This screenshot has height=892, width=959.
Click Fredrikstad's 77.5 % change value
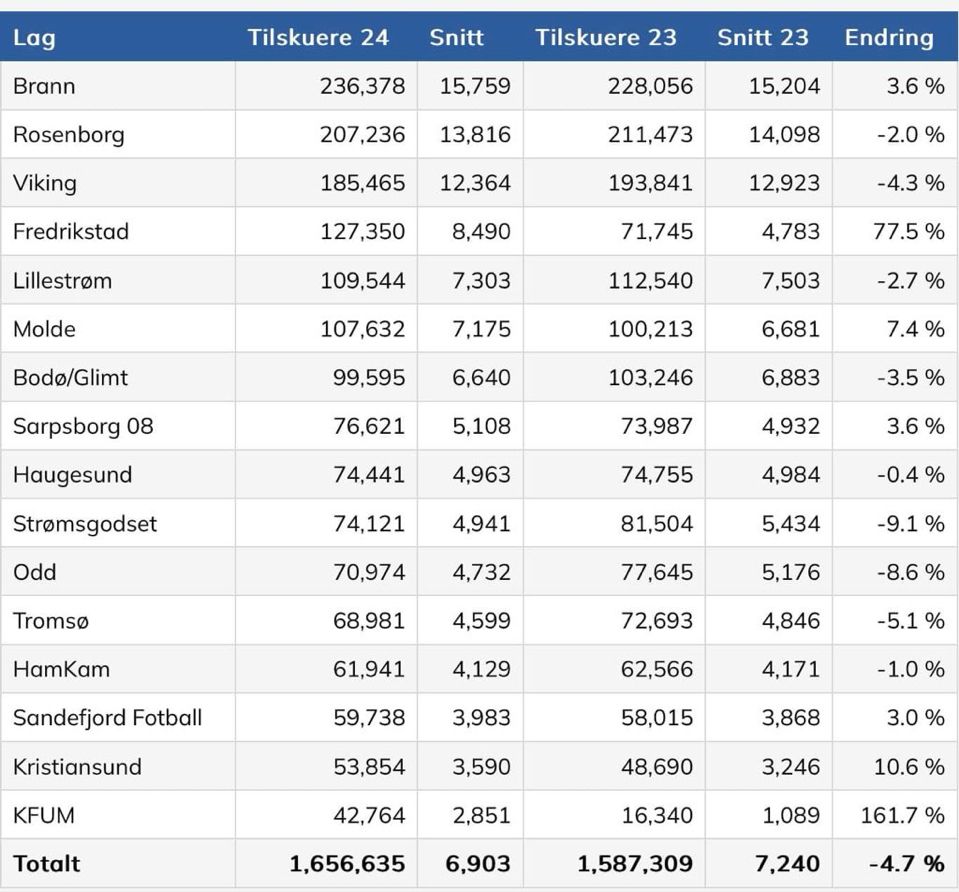point(902,232)
